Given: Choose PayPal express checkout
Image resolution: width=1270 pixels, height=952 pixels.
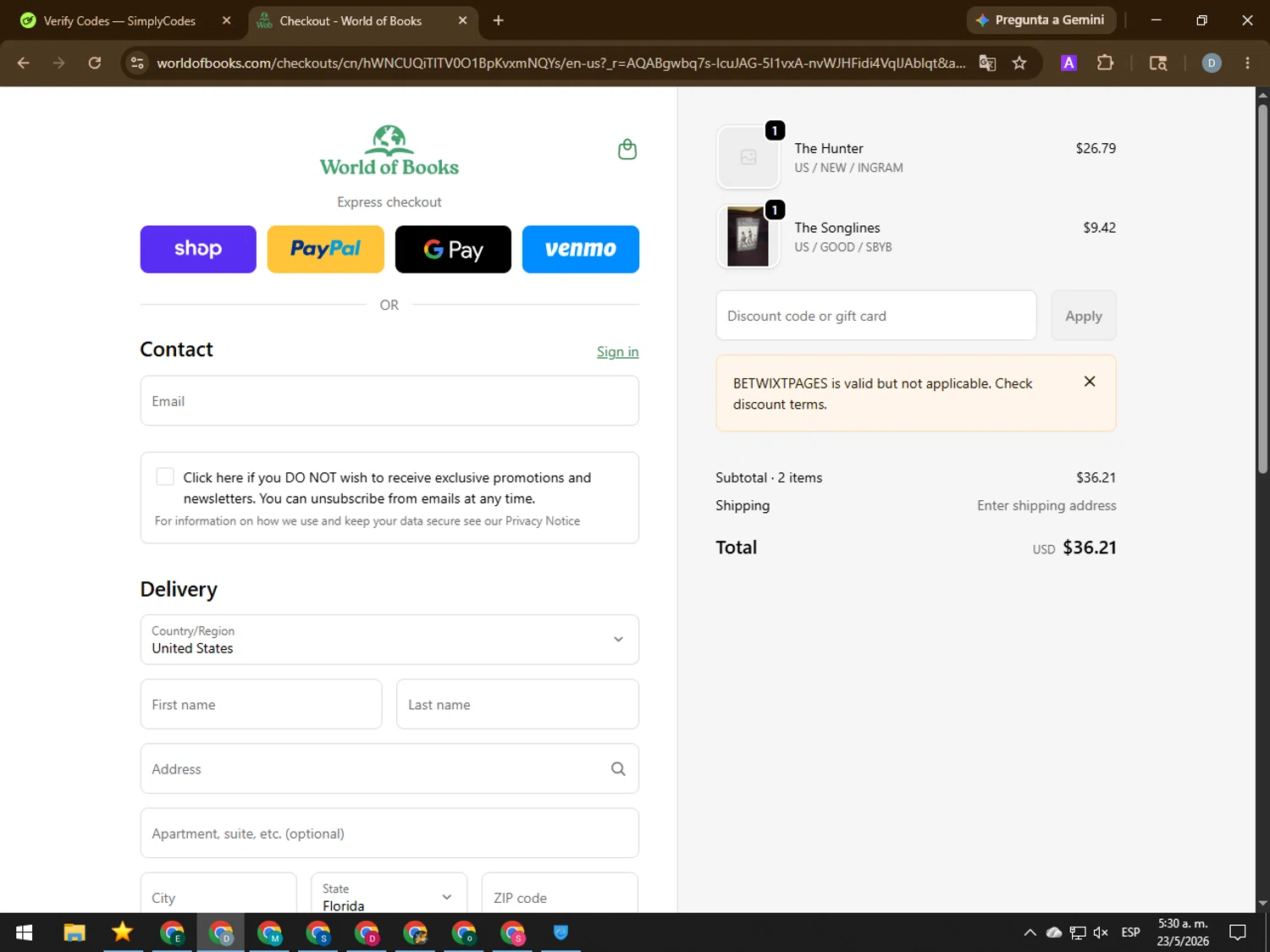Looking at the screenshot, I should [x=325, y=249].
